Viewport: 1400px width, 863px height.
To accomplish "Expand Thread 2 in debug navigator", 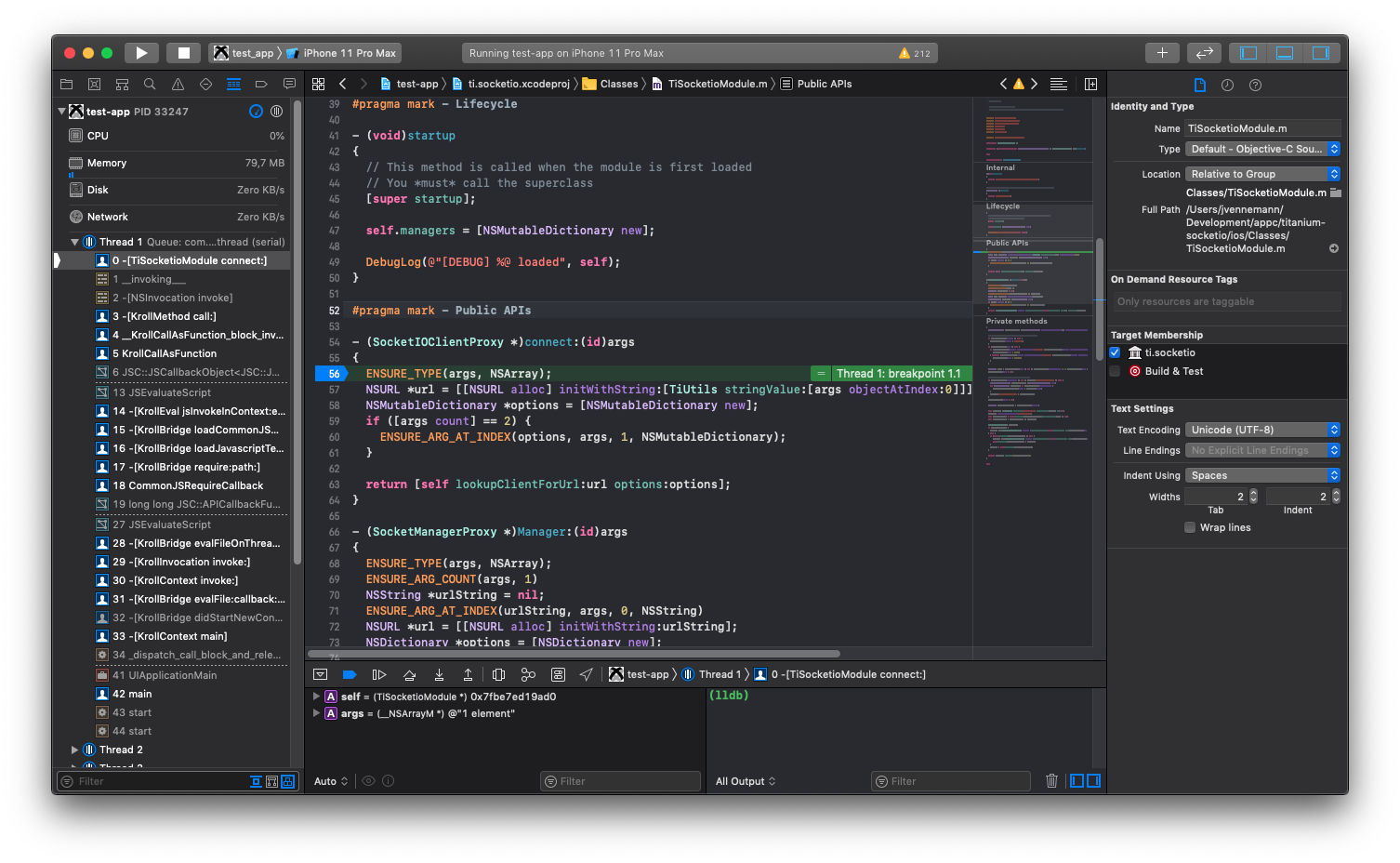I will coord(75,750).
